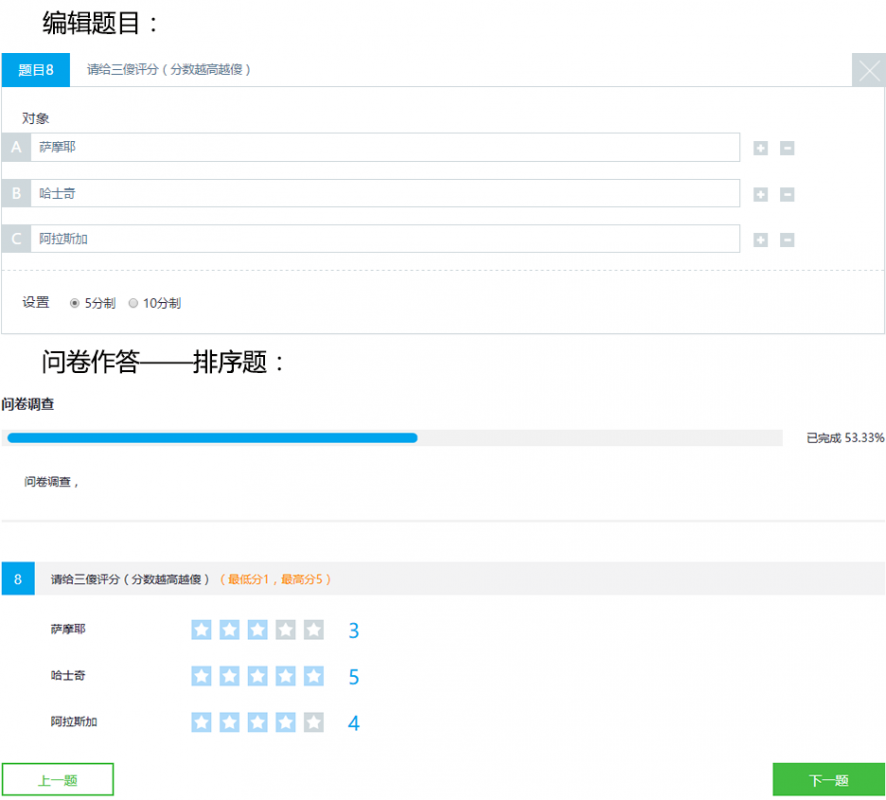Click the 最低分1，最高分5 hint text

[x=275, y=579]
